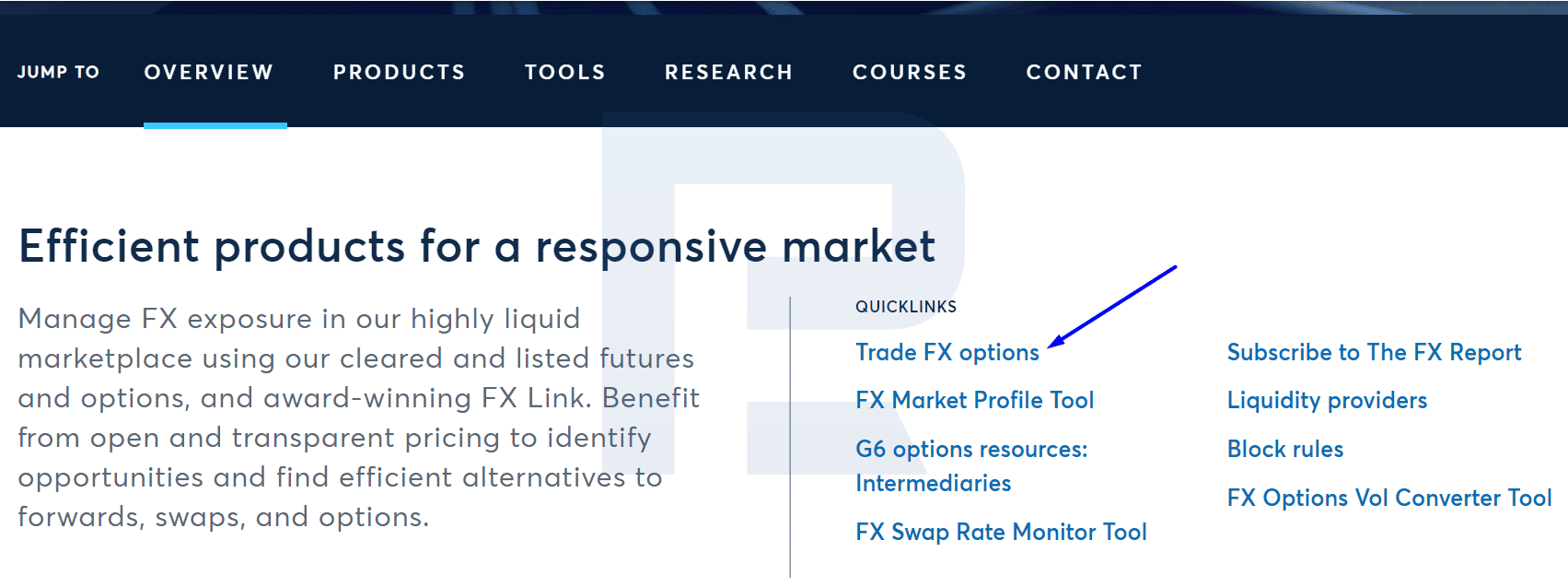This screenshot has width=1568, height=587.
Task: Jump to the Tools section
Action: 565,72
